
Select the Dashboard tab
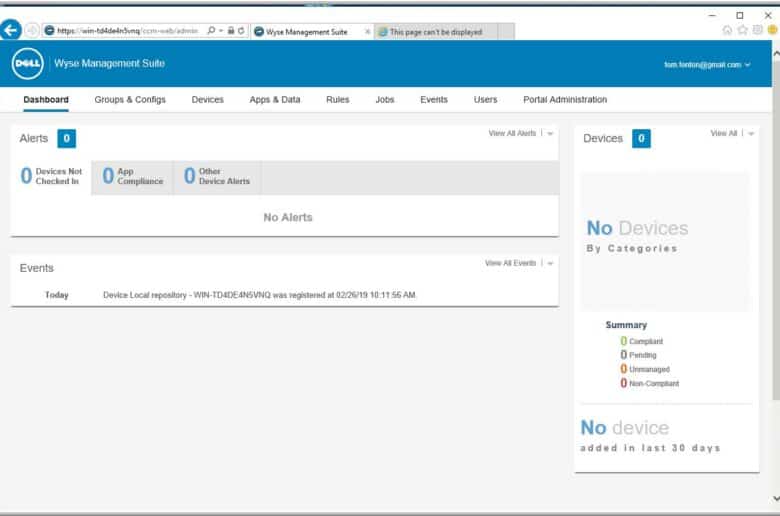tap(46, 100)
